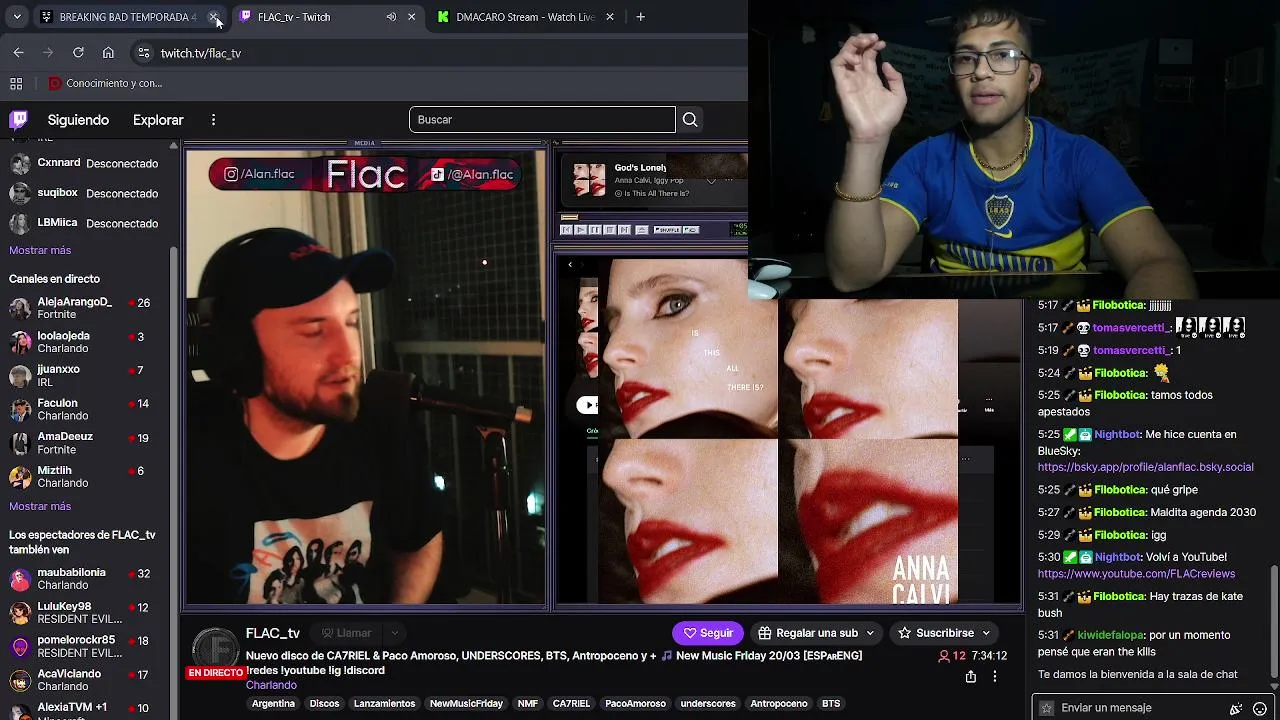The height and width of the screenshot is (720, 1280).
Task: Follow the channel with Seguir button
Action: click(707, 633)
